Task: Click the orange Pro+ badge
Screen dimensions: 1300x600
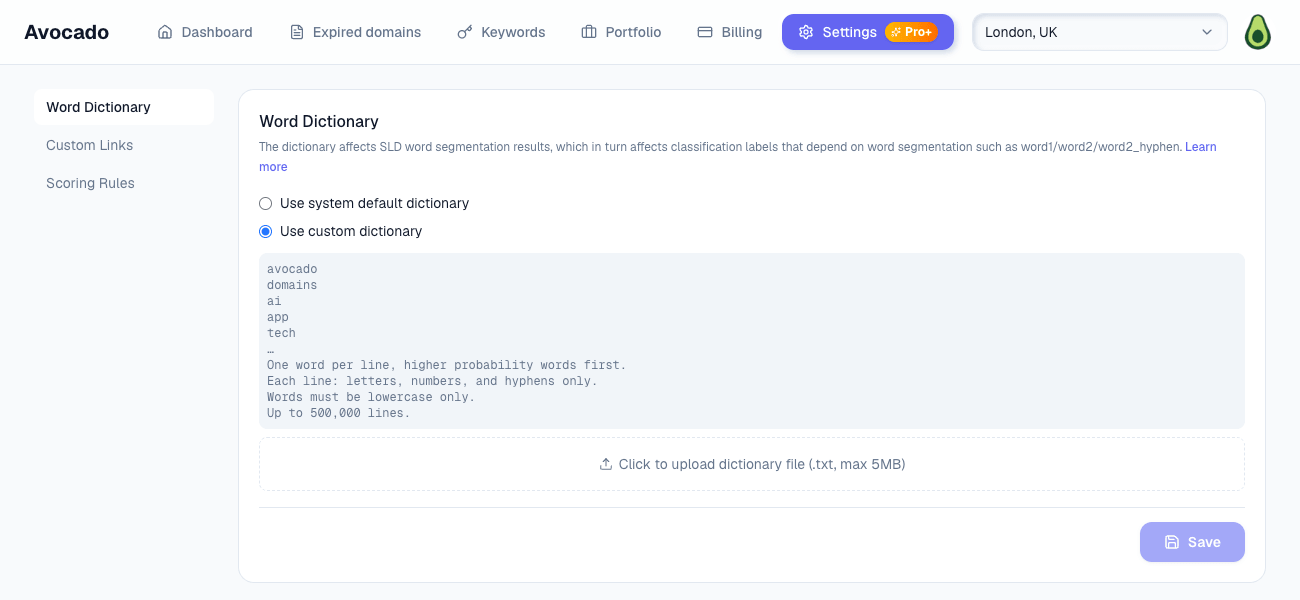Action: 911,32
